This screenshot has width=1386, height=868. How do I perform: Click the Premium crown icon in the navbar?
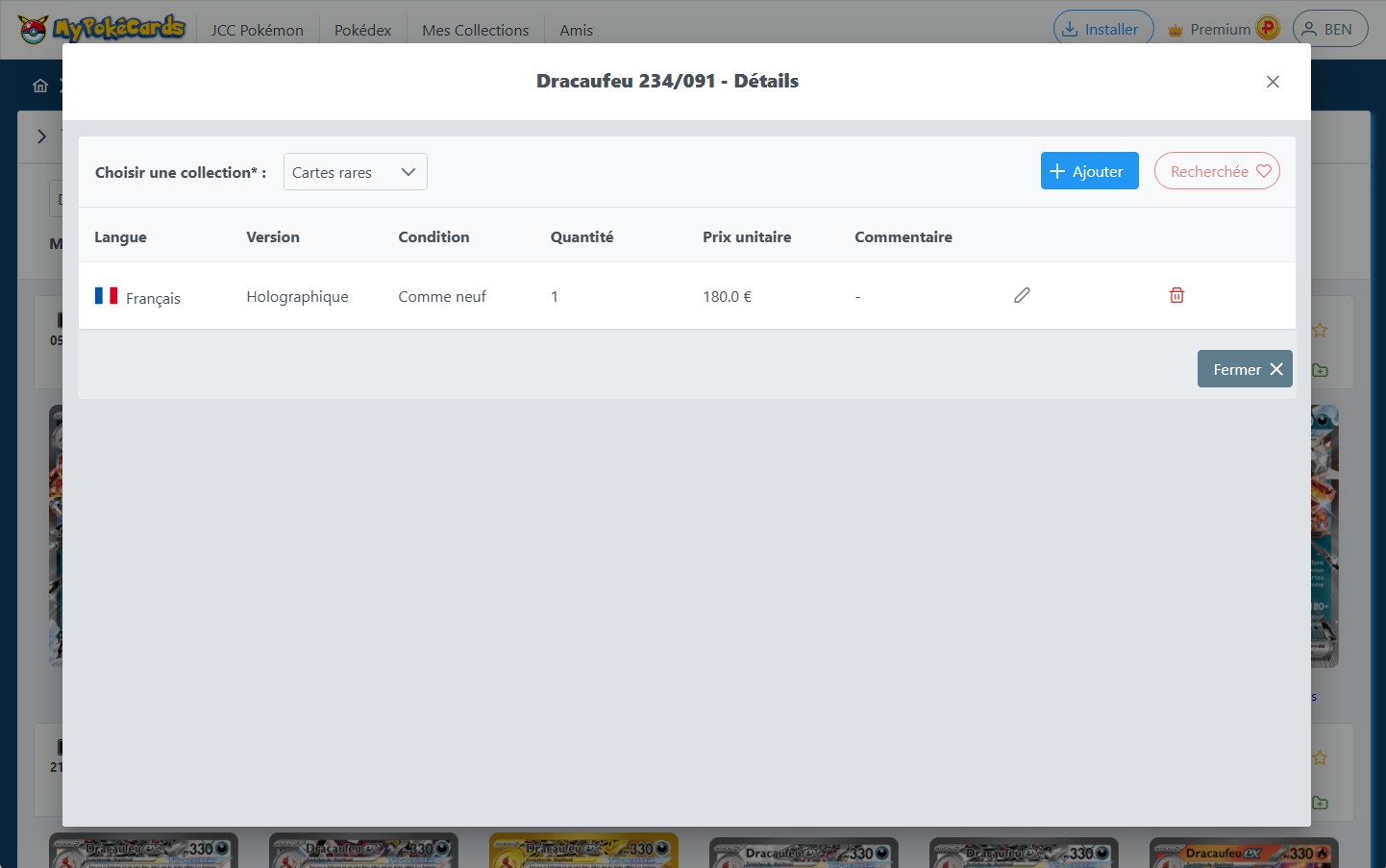pyautogui.click(x=1175, y=29)
